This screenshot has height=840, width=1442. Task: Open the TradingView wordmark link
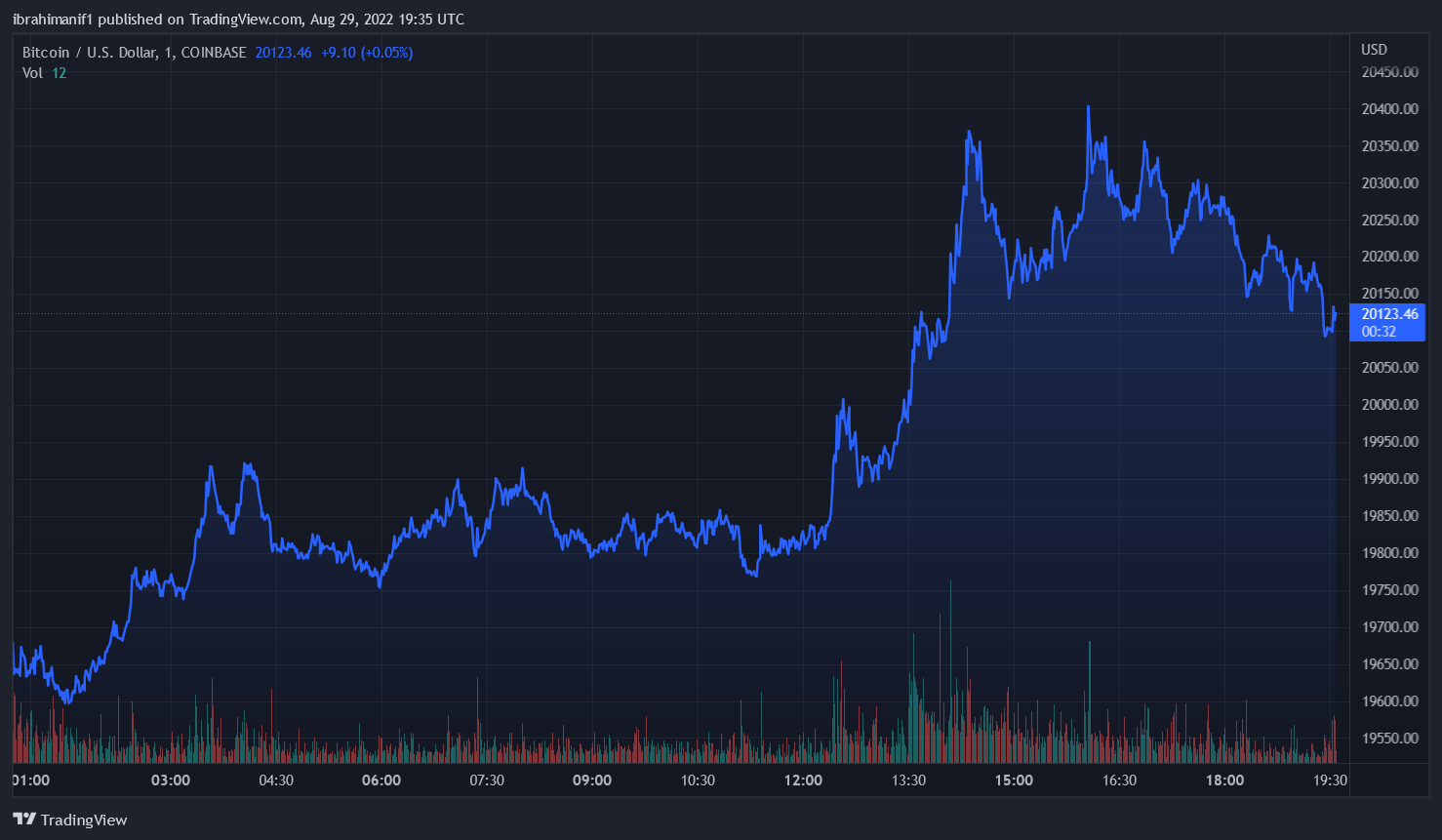coord(84,820)
